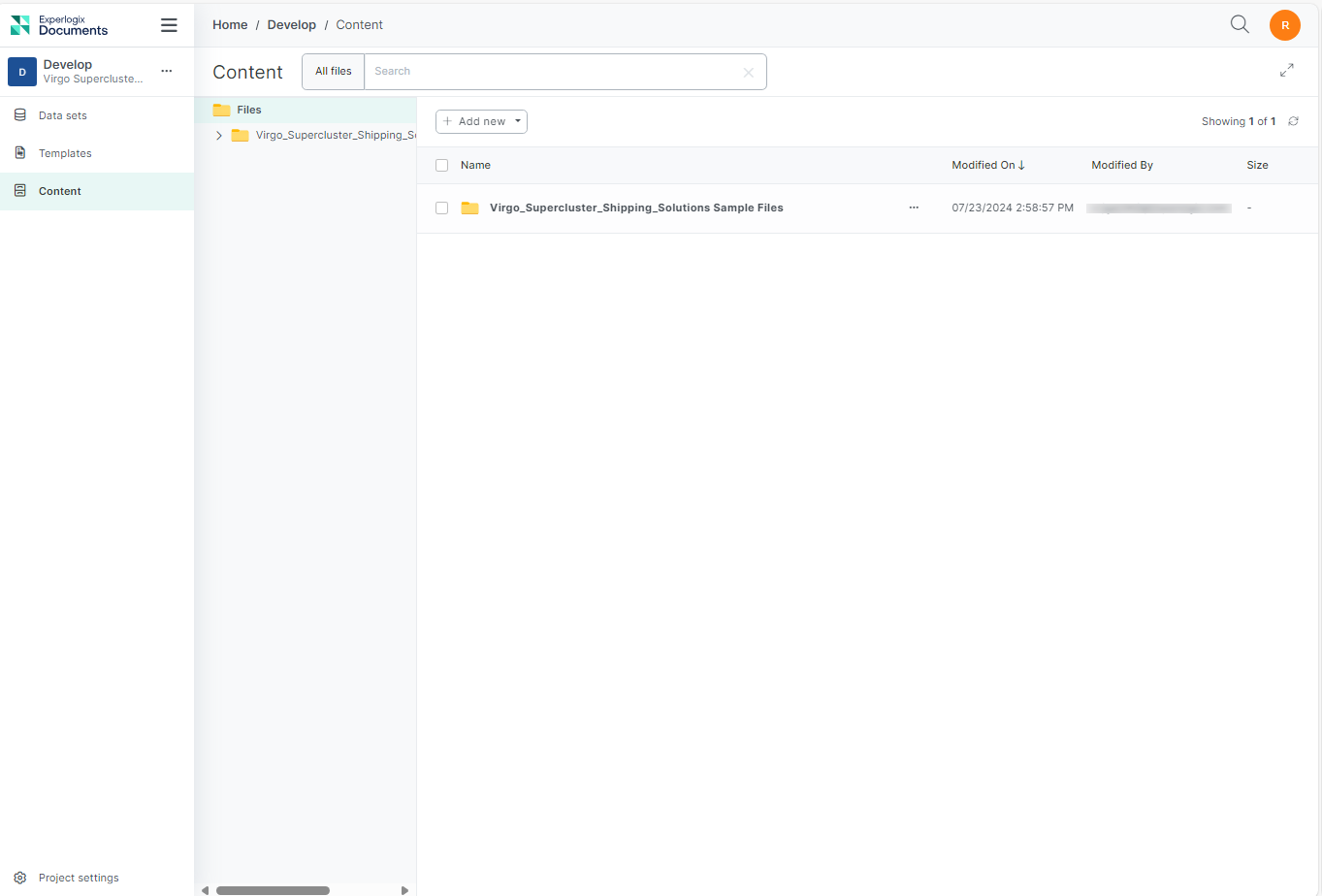Click the tree scrollbar left arrow
1322x896 pixels.
click(205, 890)
